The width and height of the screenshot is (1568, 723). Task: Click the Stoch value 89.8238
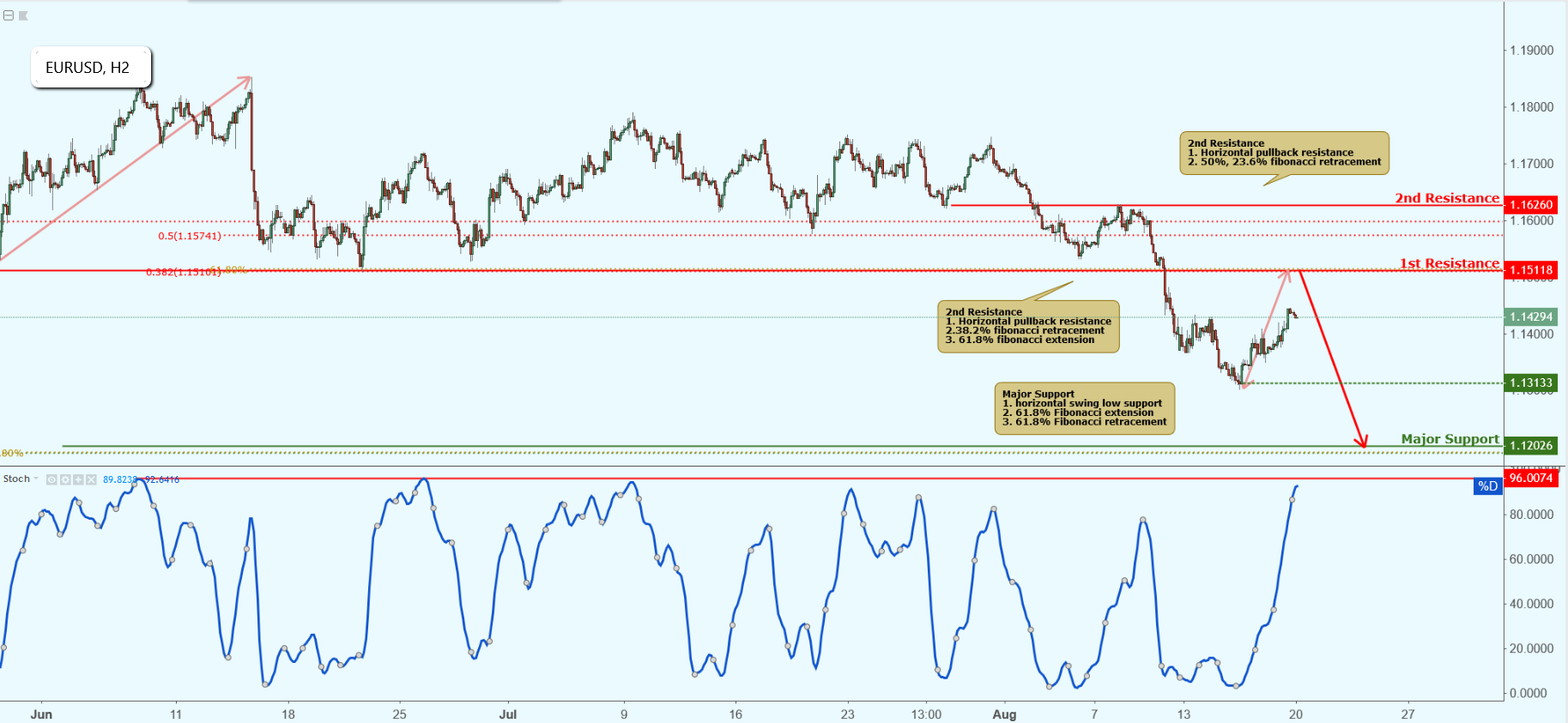[120, 479]
